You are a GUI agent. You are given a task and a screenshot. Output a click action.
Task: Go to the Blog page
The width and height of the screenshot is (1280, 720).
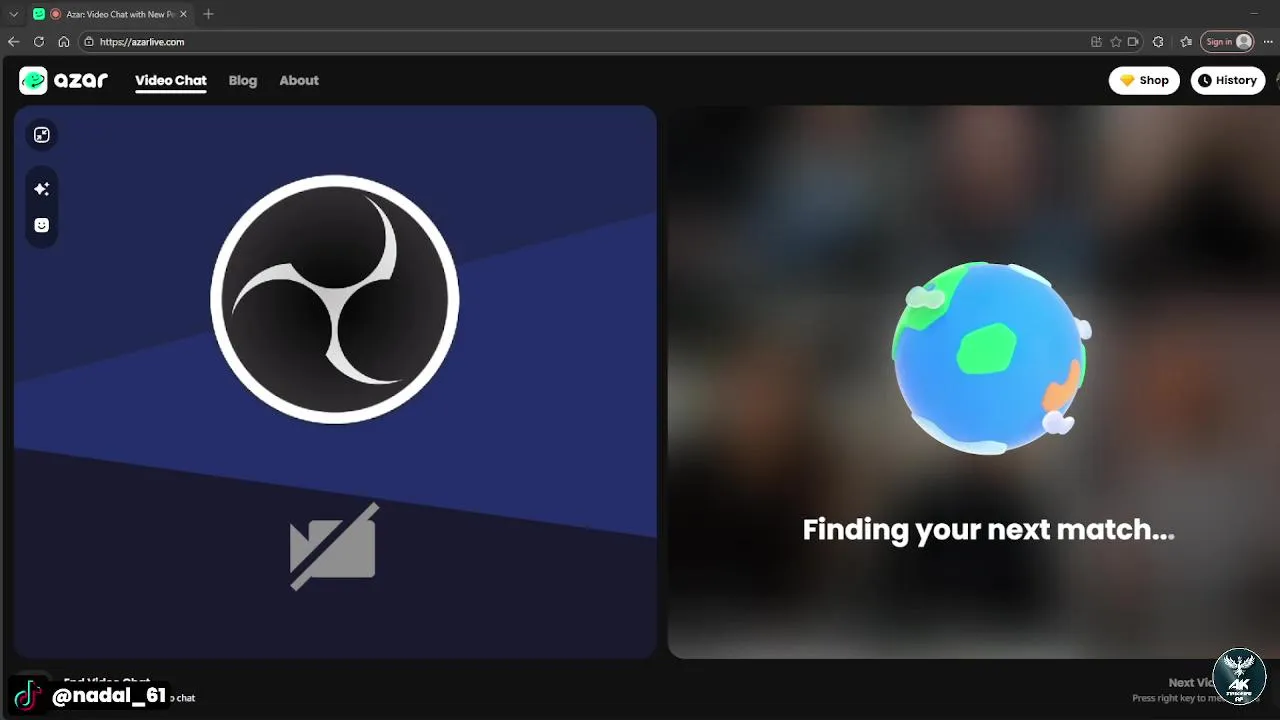243,81
